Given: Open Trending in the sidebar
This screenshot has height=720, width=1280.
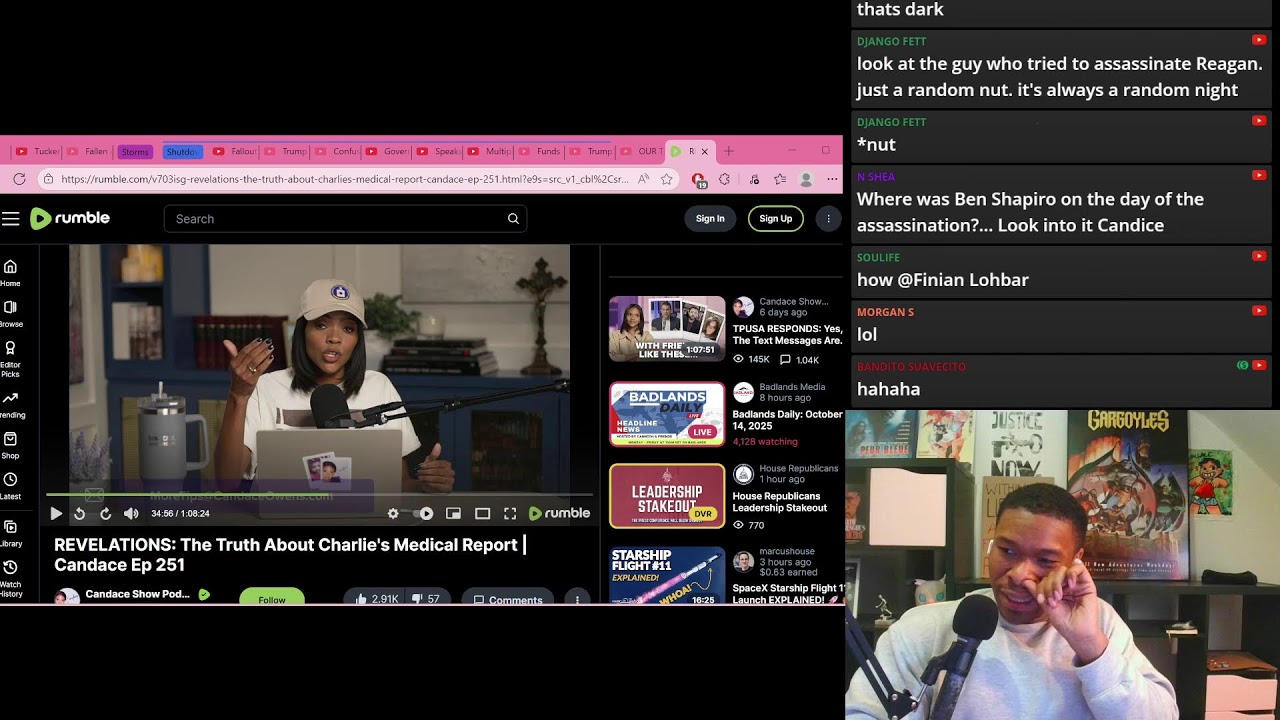Looking at the screenshot, I should coord(10,405).
